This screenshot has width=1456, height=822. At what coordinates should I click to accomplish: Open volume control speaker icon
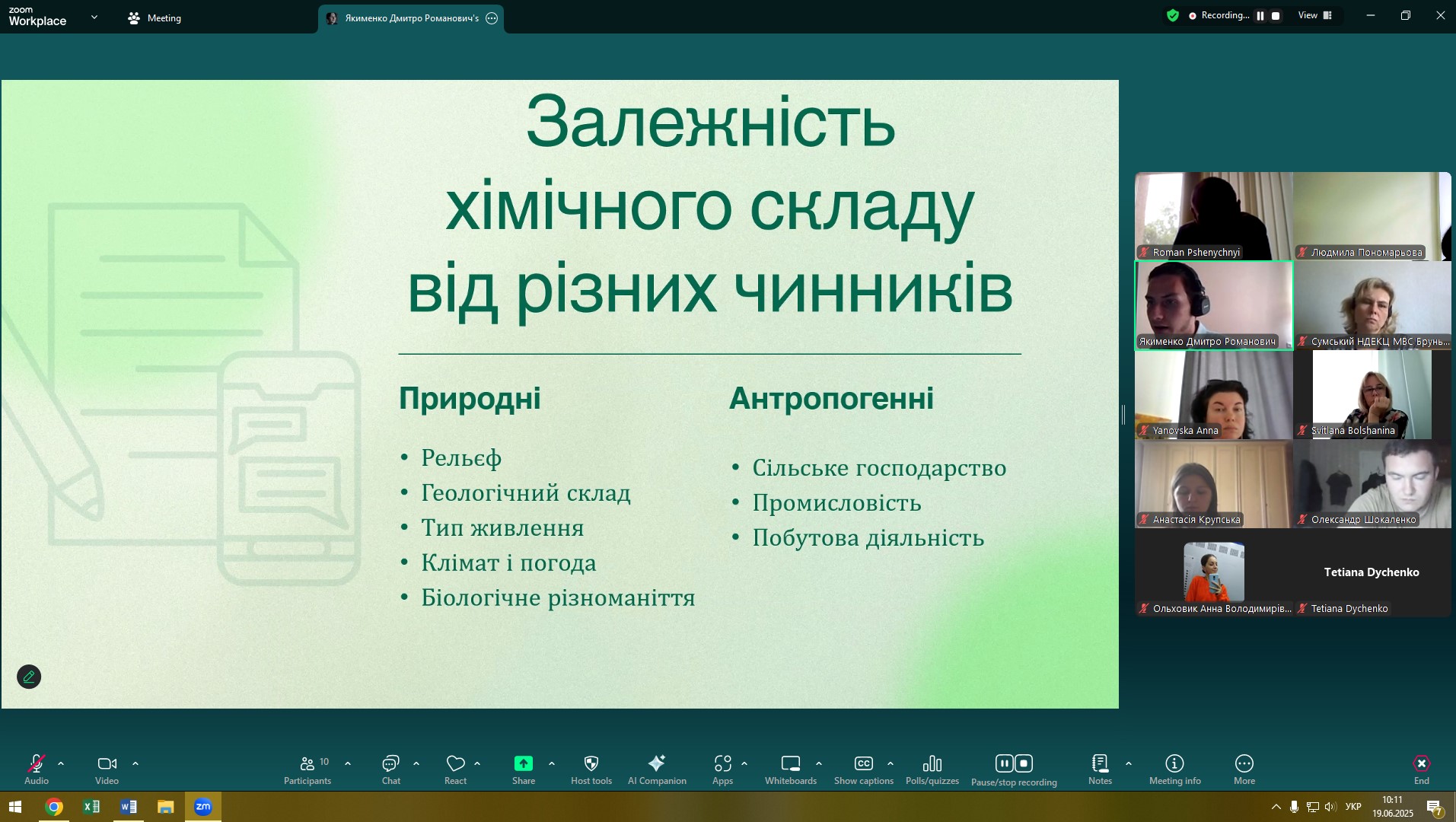(1330, 807)
